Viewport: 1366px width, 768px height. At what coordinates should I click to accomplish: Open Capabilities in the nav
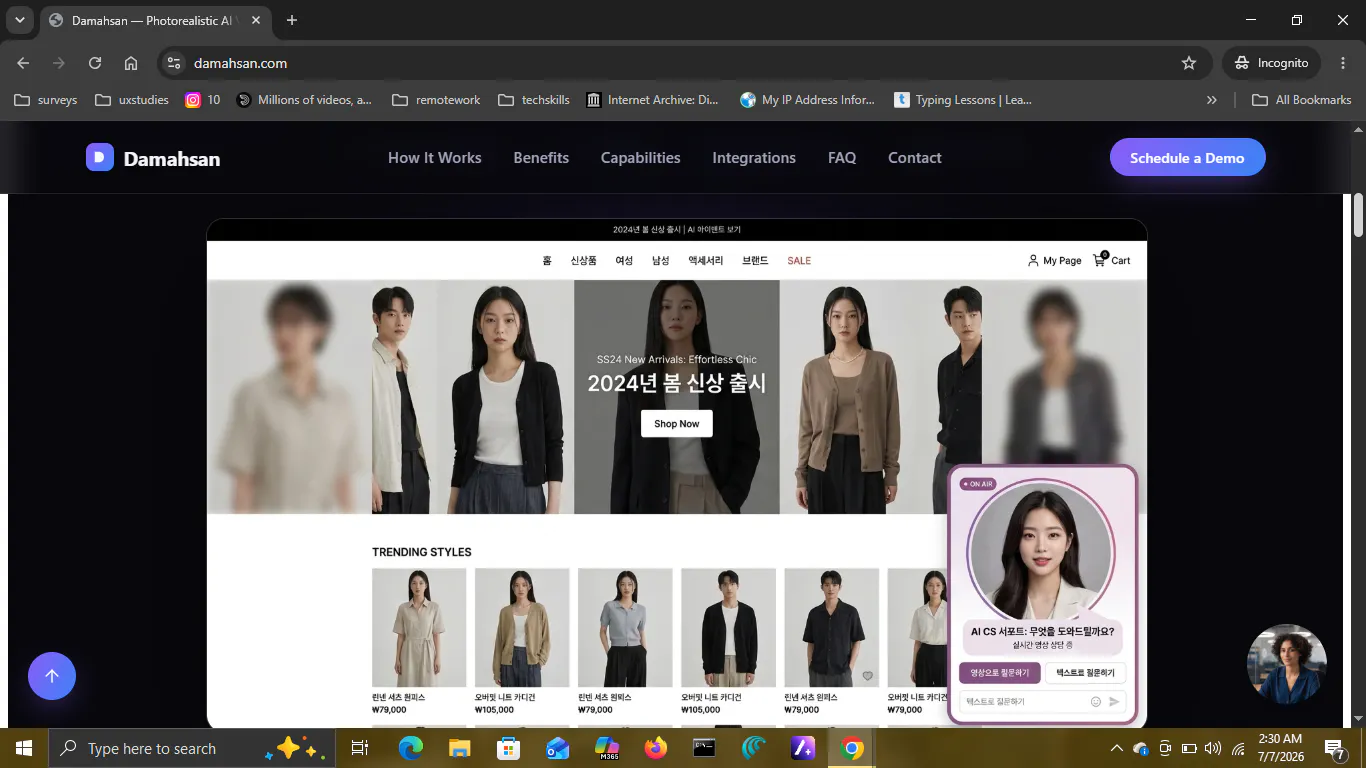(x=641, y=158)
